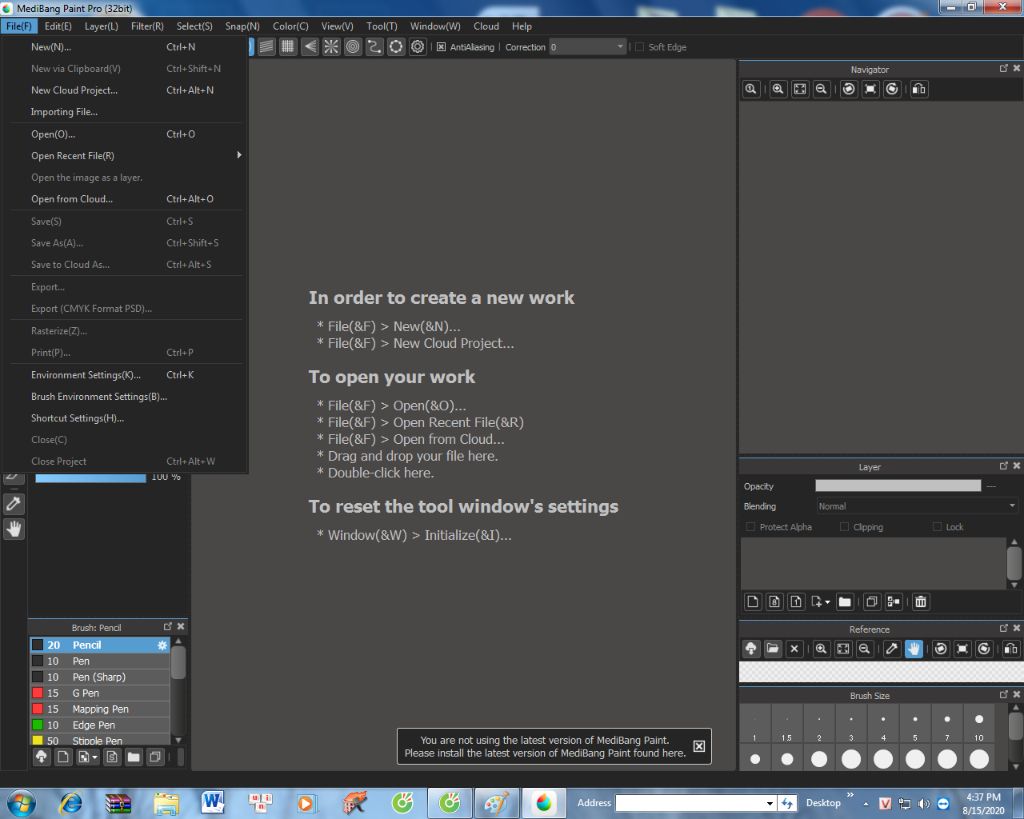Image resolution: width=1024 pixels, height=819 pixels.
Task: Duplicate the current layer
Action: [x=871, y=602]
